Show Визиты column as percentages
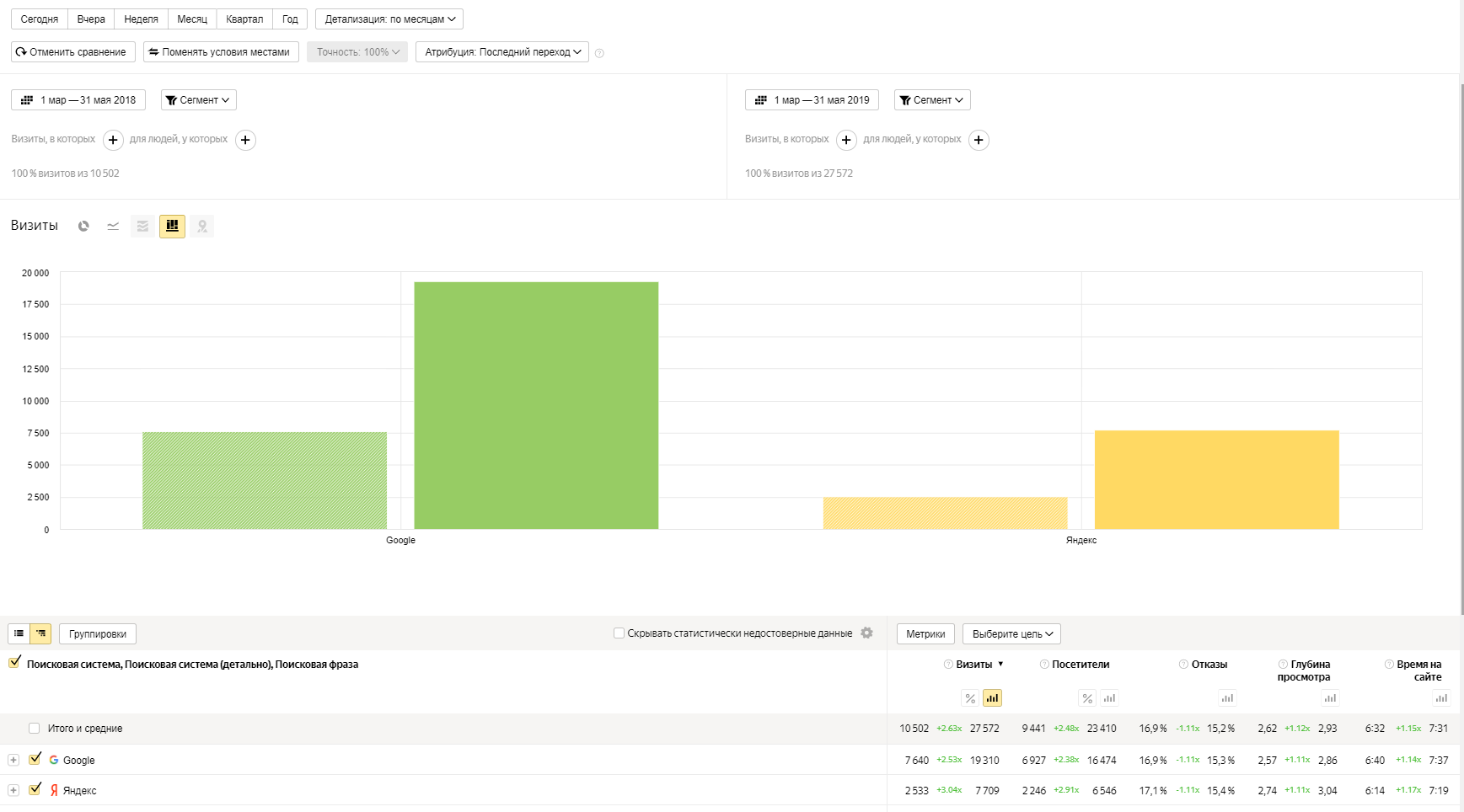Image resolution: width=1464 pixels, height=812 pixels. [970, 698]
